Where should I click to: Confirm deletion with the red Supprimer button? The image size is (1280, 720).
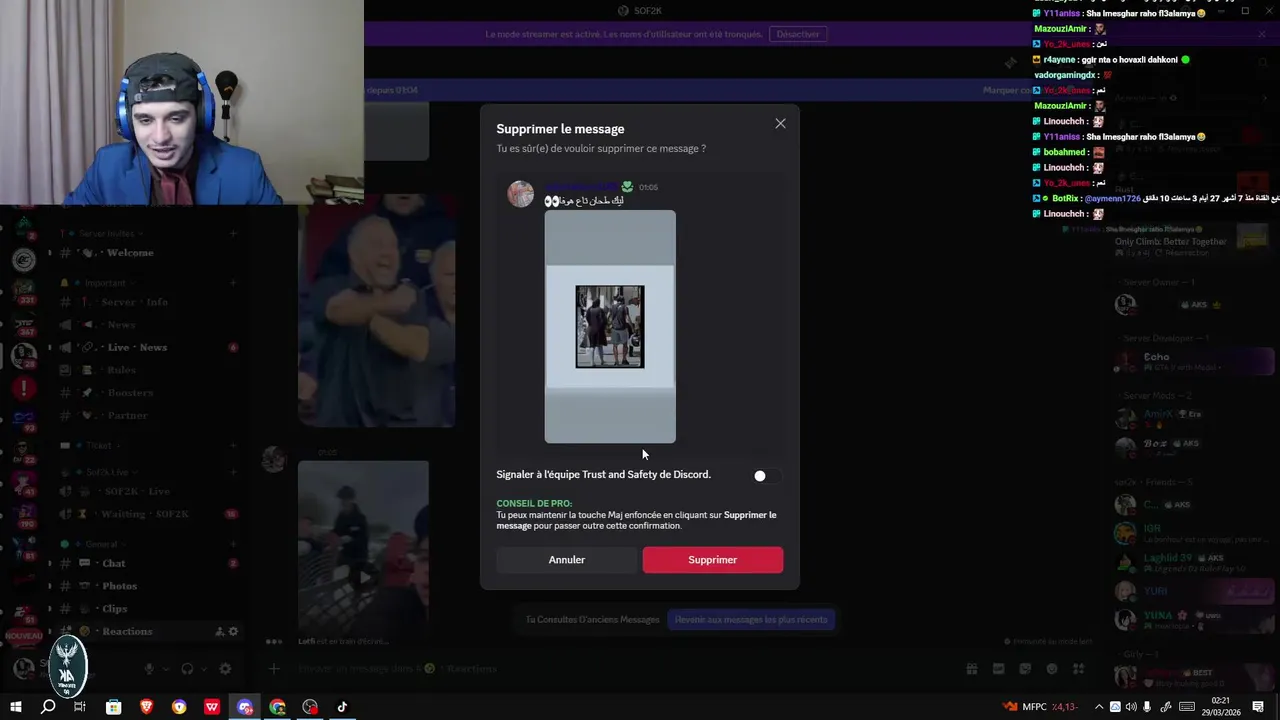pos(713,560)
